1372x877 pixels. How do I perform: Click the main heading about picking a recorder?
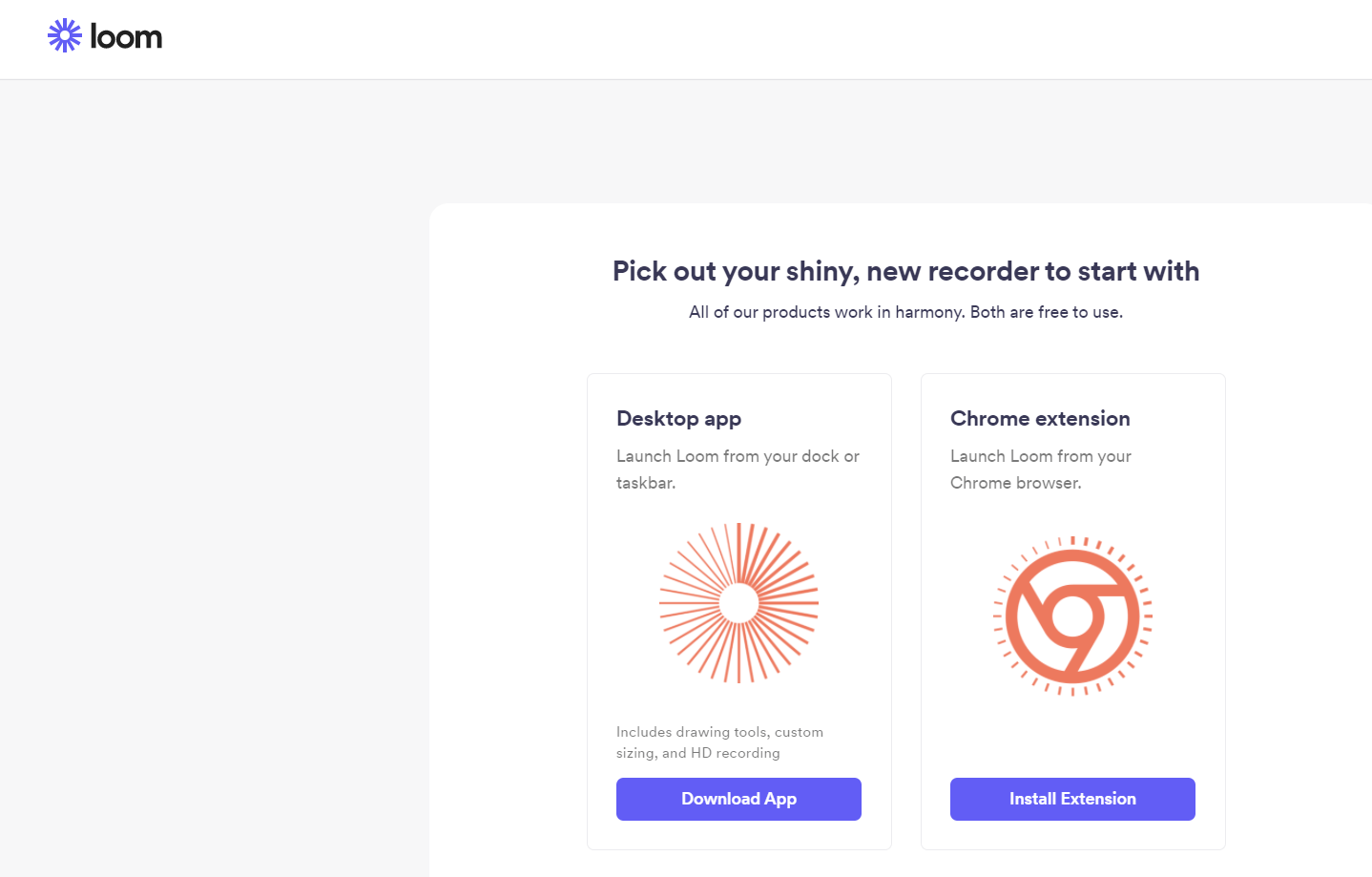905,271
